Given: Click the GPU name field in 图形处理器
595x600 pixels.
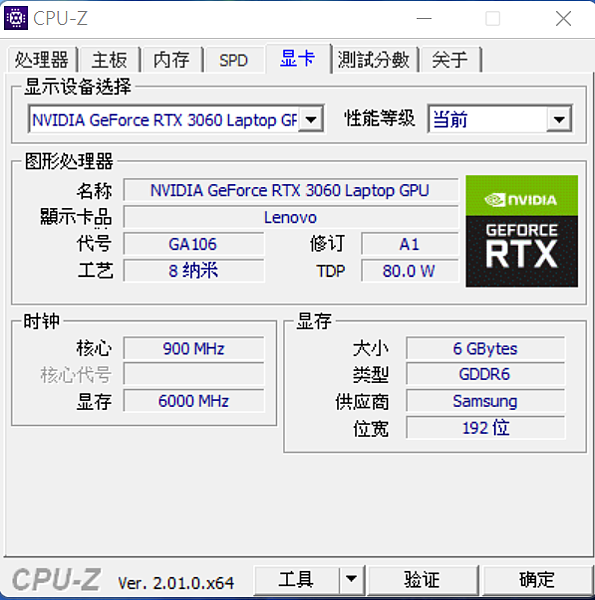Looking at the screenshot, I should click(291, 190).
